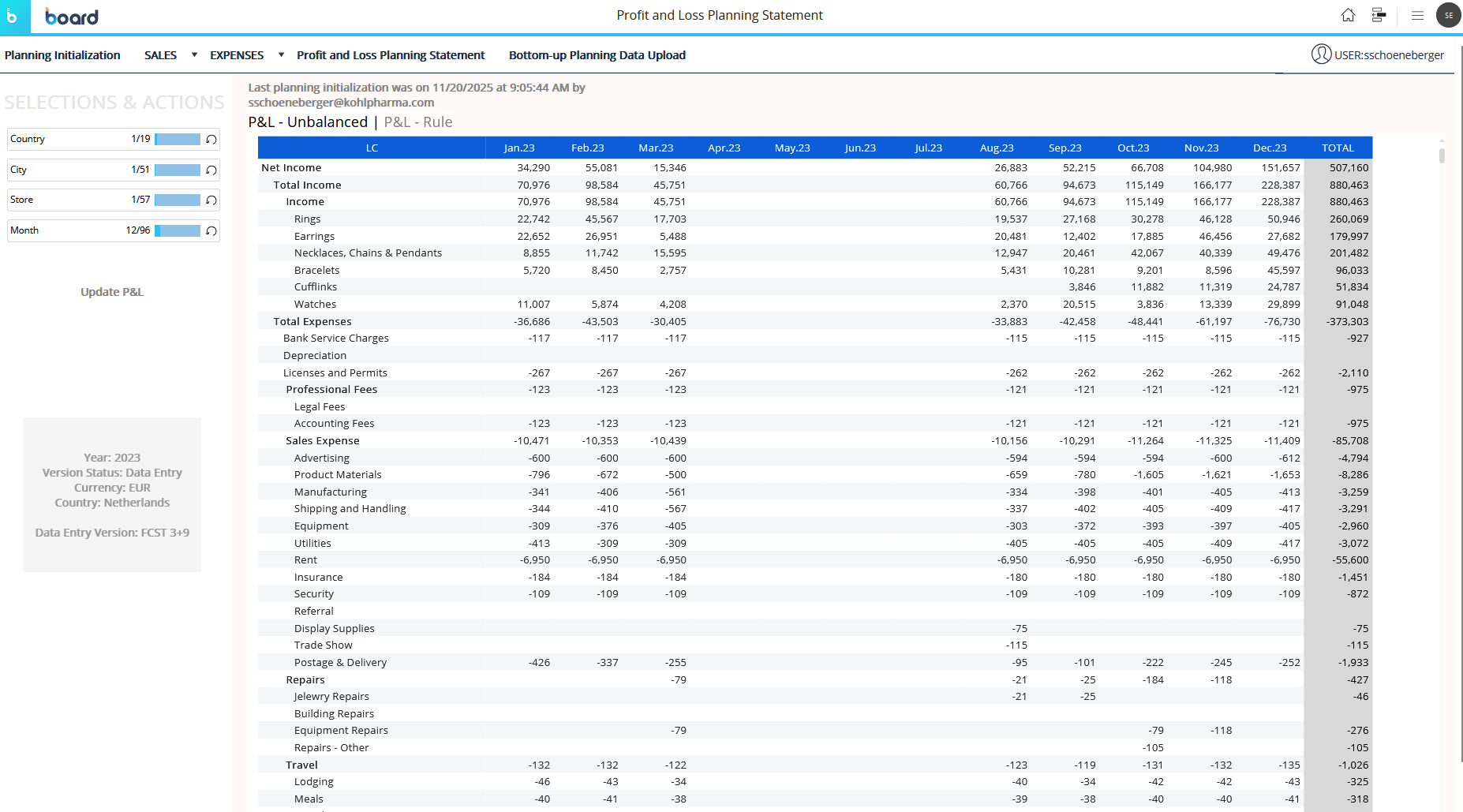Click Rent Jan.23 value -6,950
The height and width of the screenshot is (812, 1463).
[x=535, y=560]
